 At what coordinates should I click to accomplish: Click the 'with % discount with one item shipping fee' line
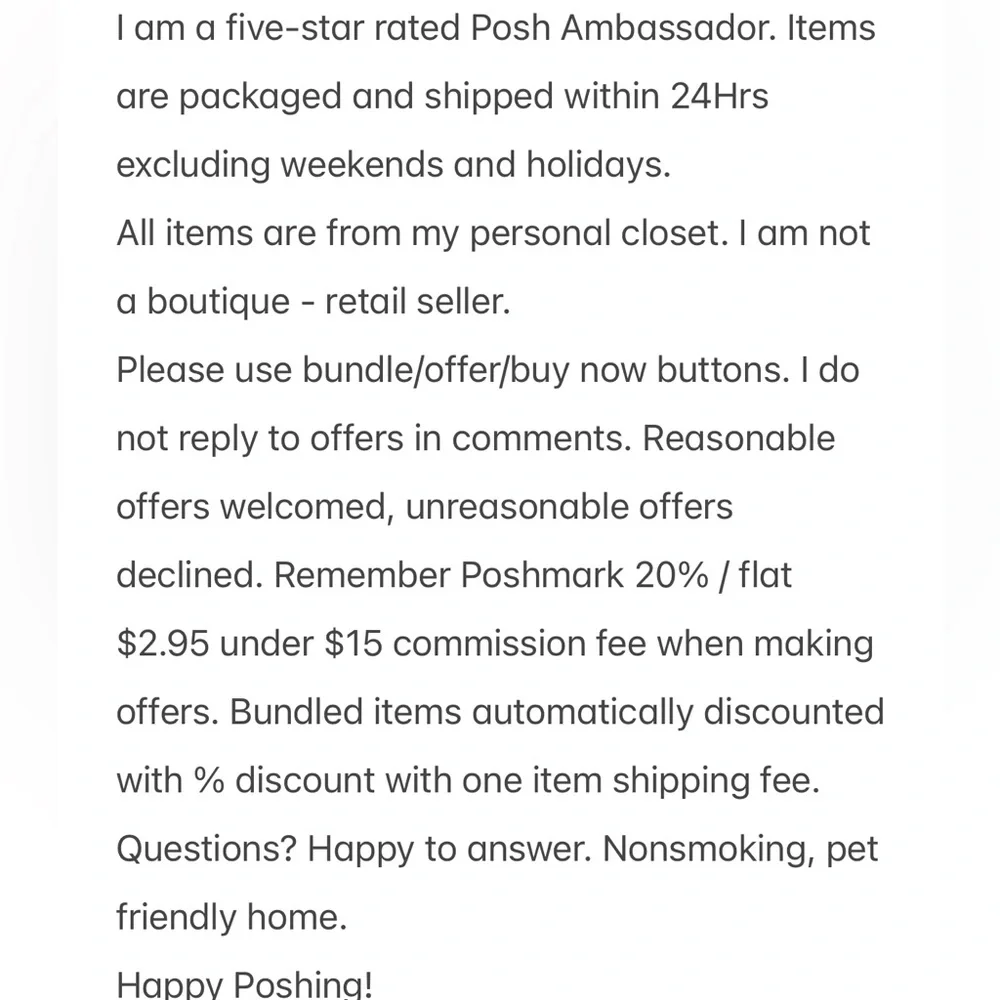468,780
